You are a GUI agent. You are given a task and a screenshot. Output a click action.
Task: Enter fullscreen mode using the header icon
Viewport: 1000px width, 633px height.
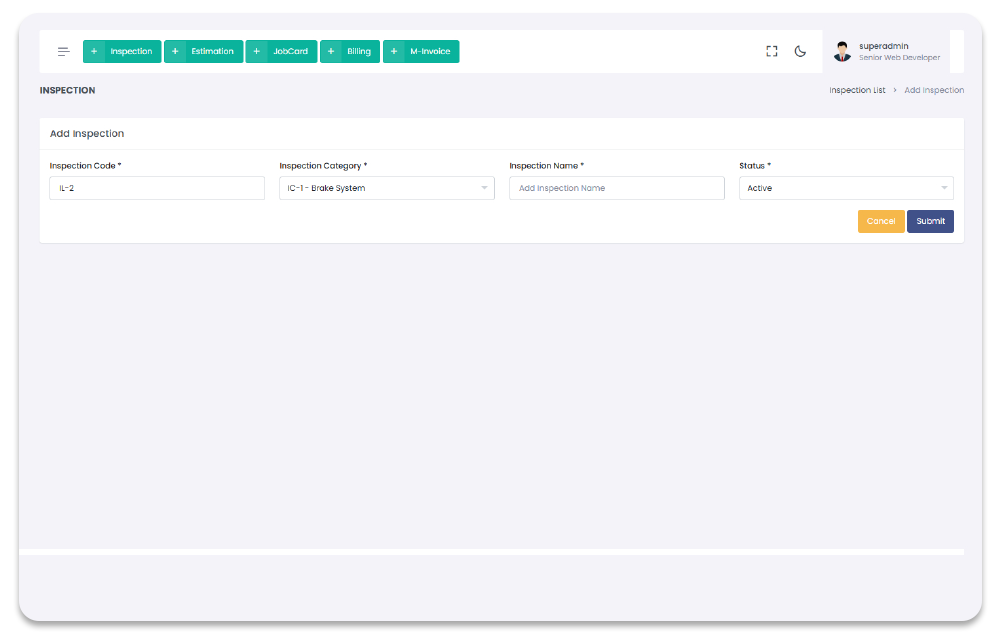772,52
